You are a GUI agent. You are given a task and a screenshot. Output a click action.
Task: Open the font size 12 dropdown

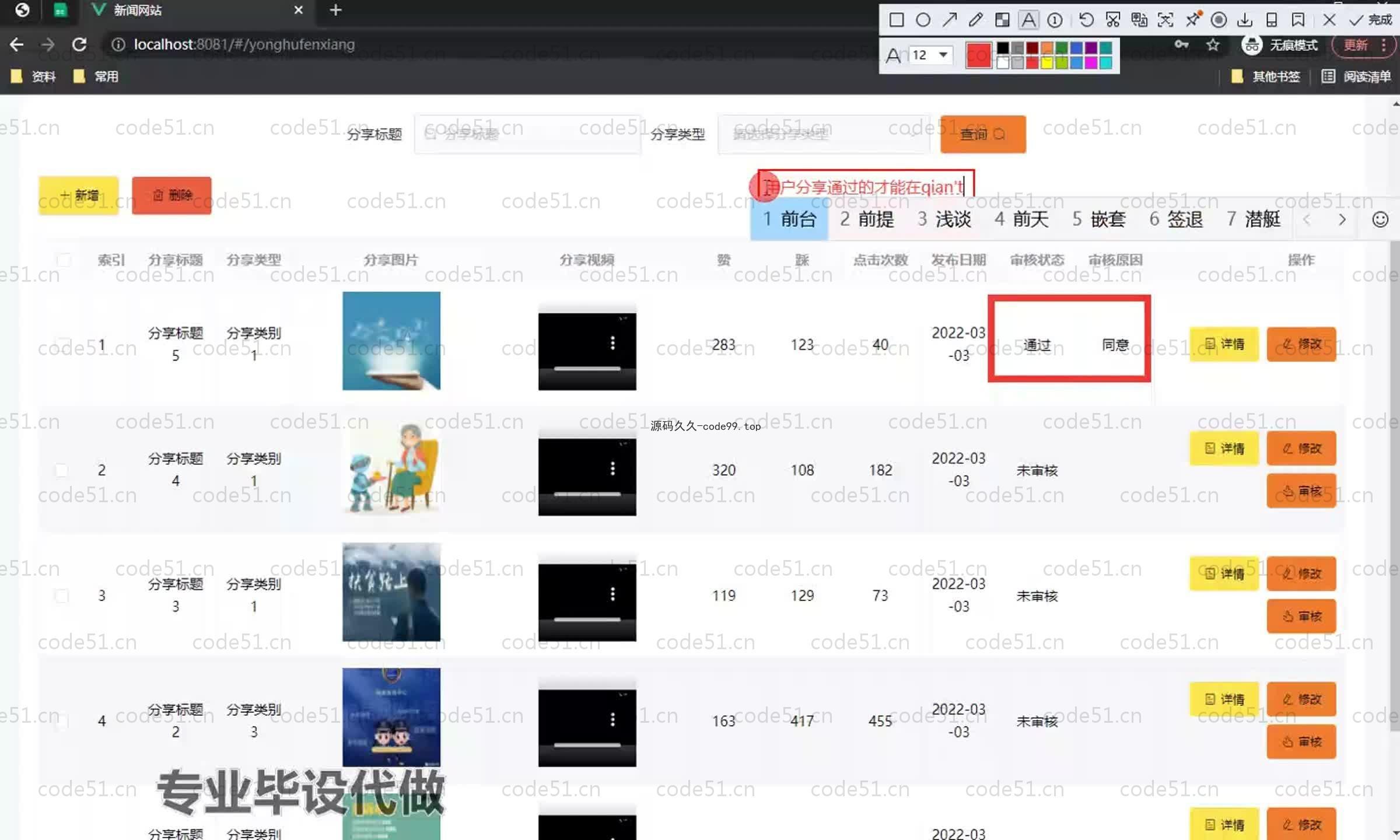tap(932, 55)
